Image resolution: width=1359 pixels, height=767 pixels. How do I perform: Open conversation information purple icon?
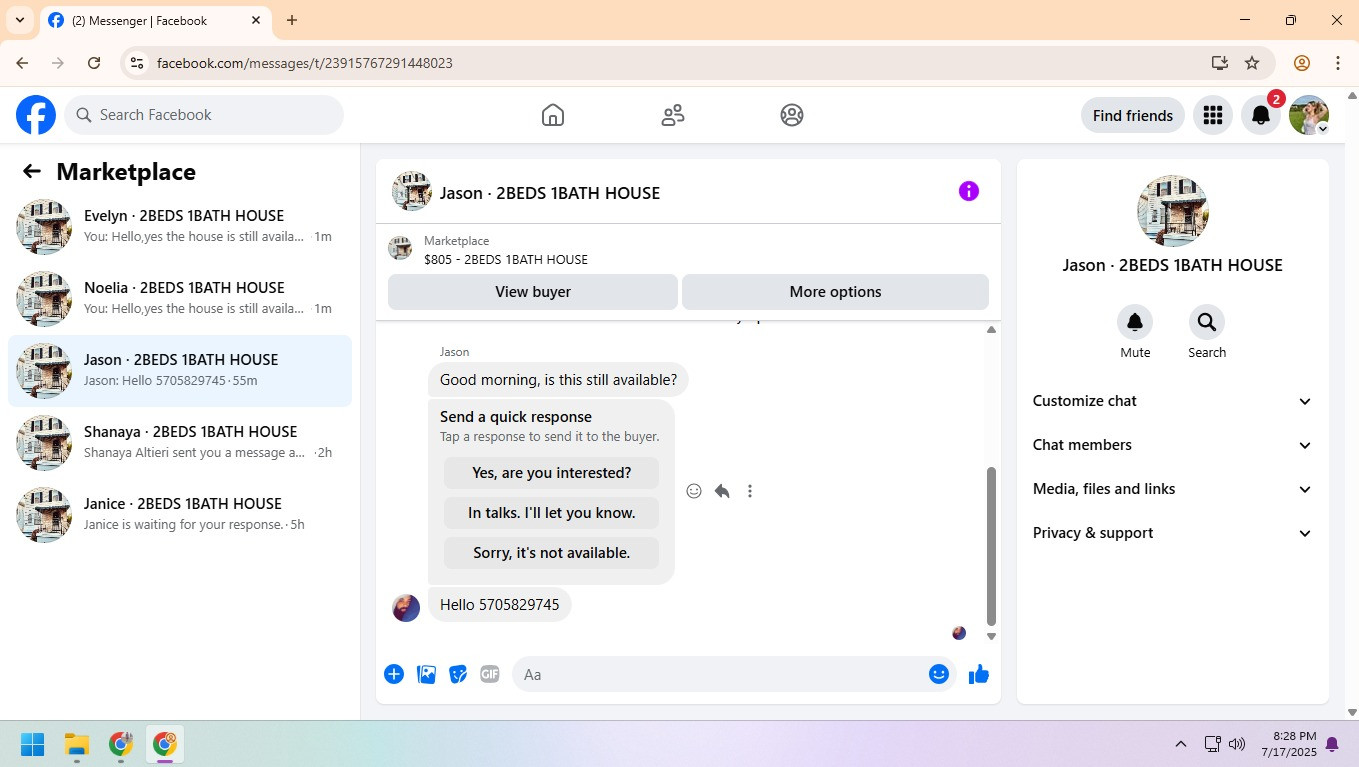coord(969,191)
